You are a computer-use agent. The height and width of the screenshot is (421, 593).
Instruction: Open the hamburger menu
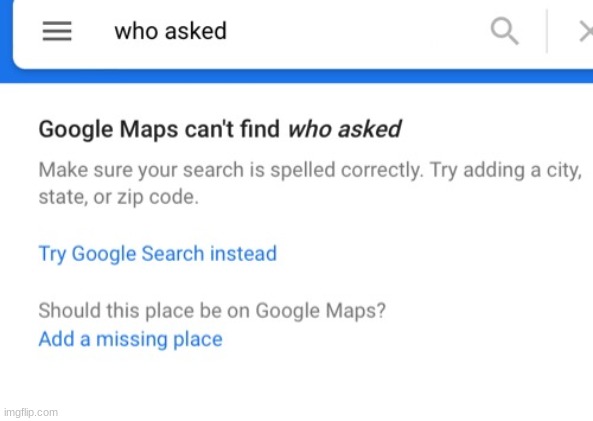[x=57, y=31]
